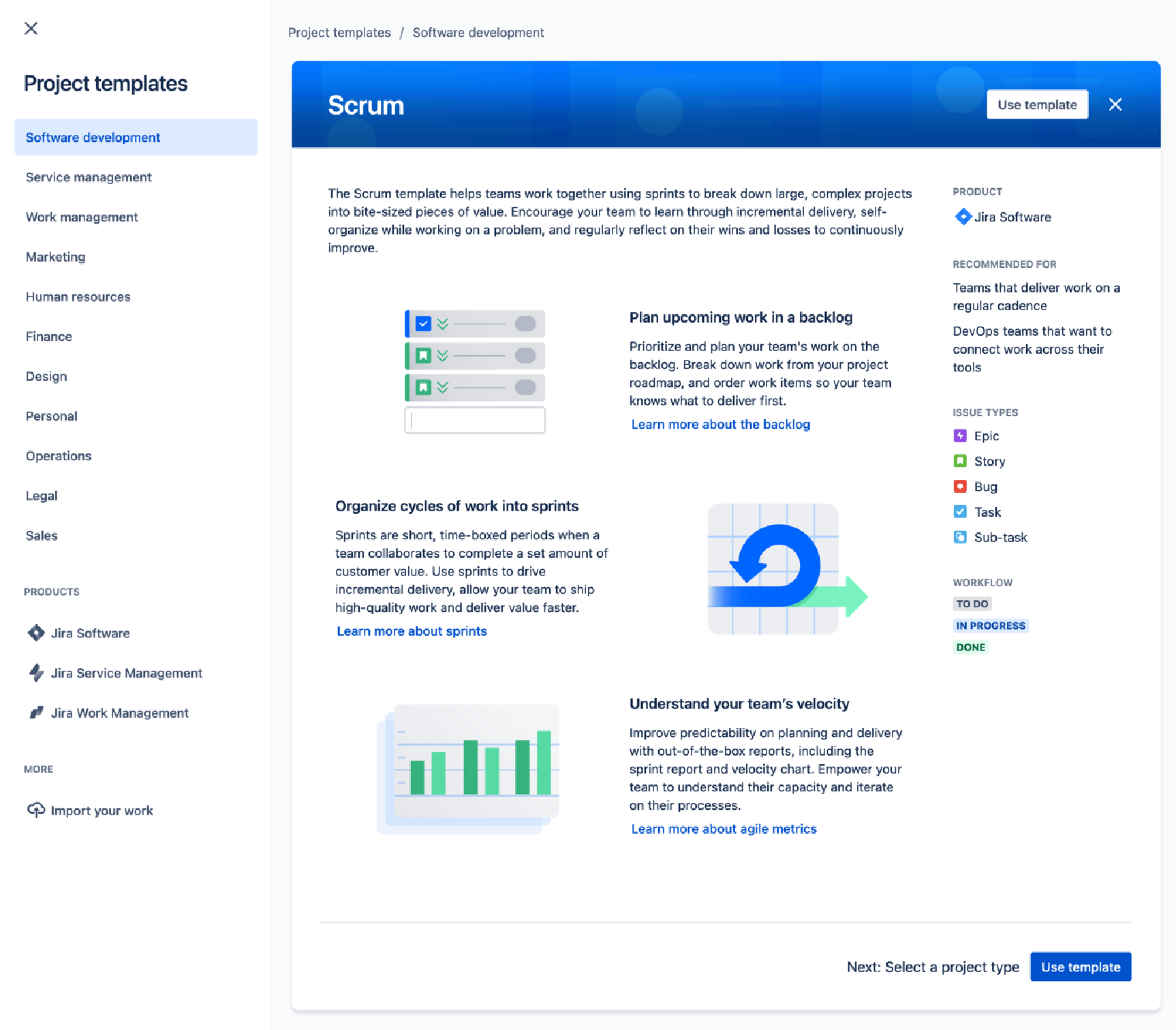Click the Jira Software icon under Product
The image size is (1176, 1030).
click(963, 217)
